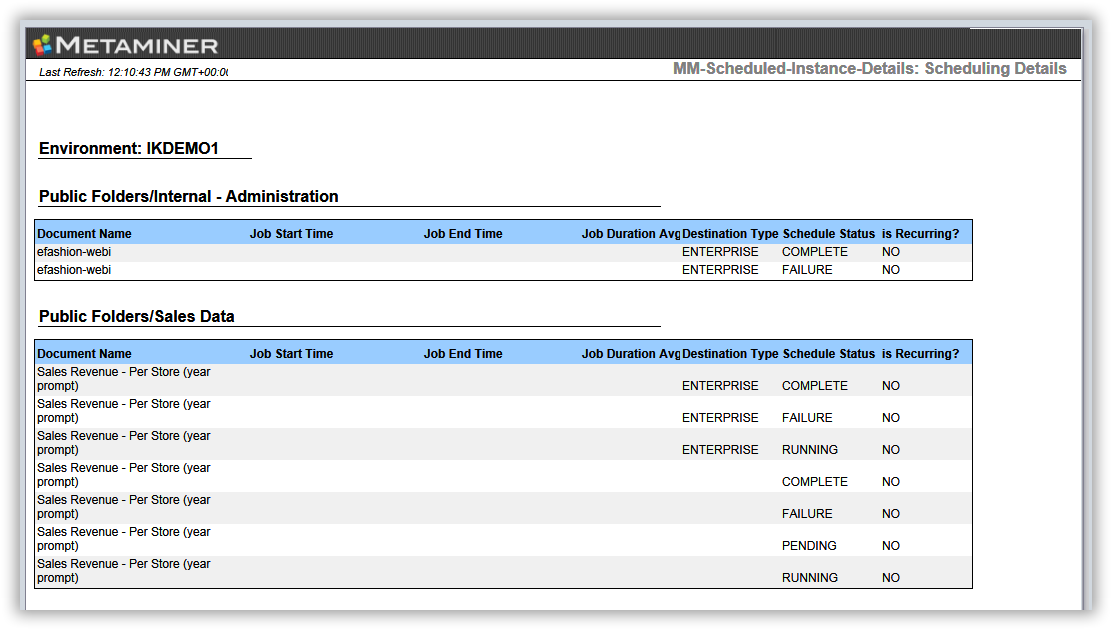Screen dimensions: 1112x630
Task: Select first Sales Revenue - Per Store document name
Action: [x=124, y=379]
